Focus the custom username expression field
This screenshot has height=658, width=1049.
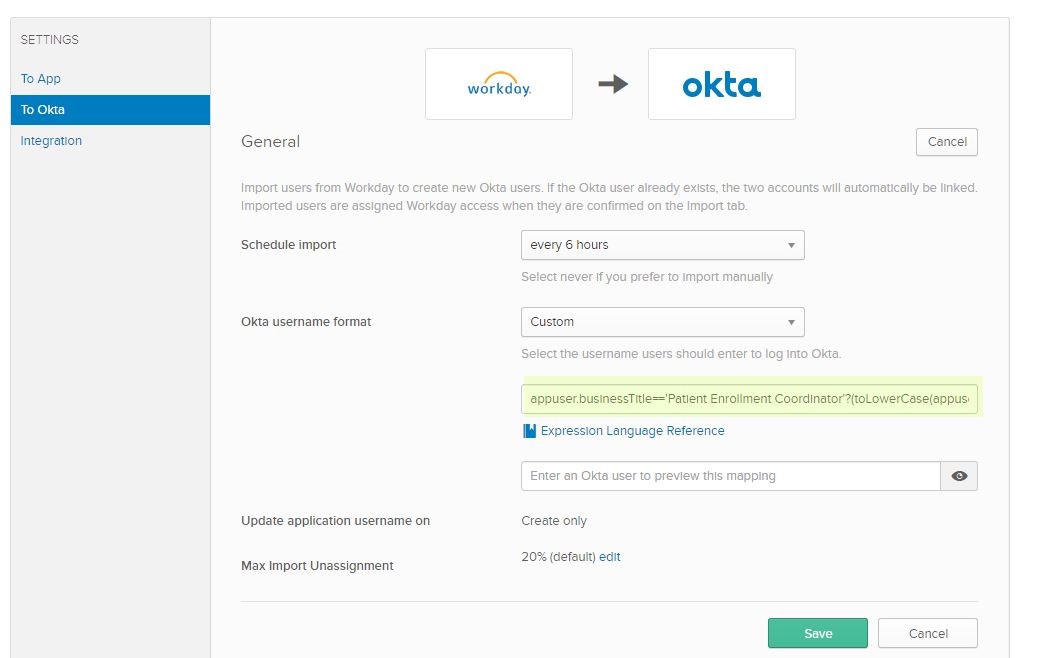click(750, 399)
